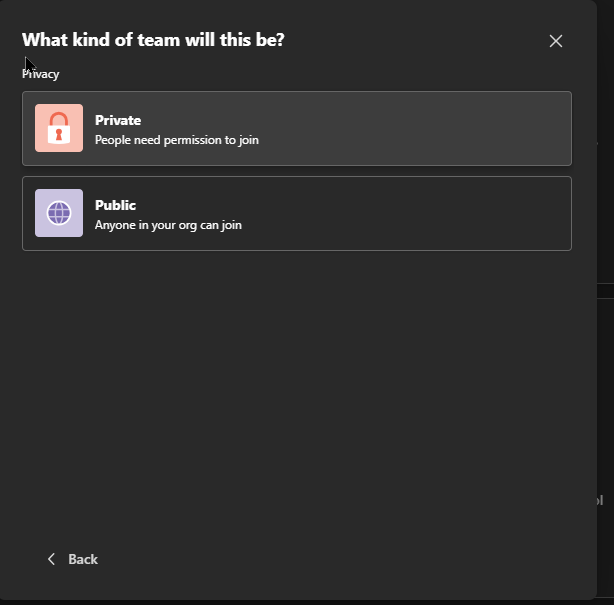The width and height of the screenshot is (614, 605).
Task: Click the purple globe Public icon
Action: 59,213
